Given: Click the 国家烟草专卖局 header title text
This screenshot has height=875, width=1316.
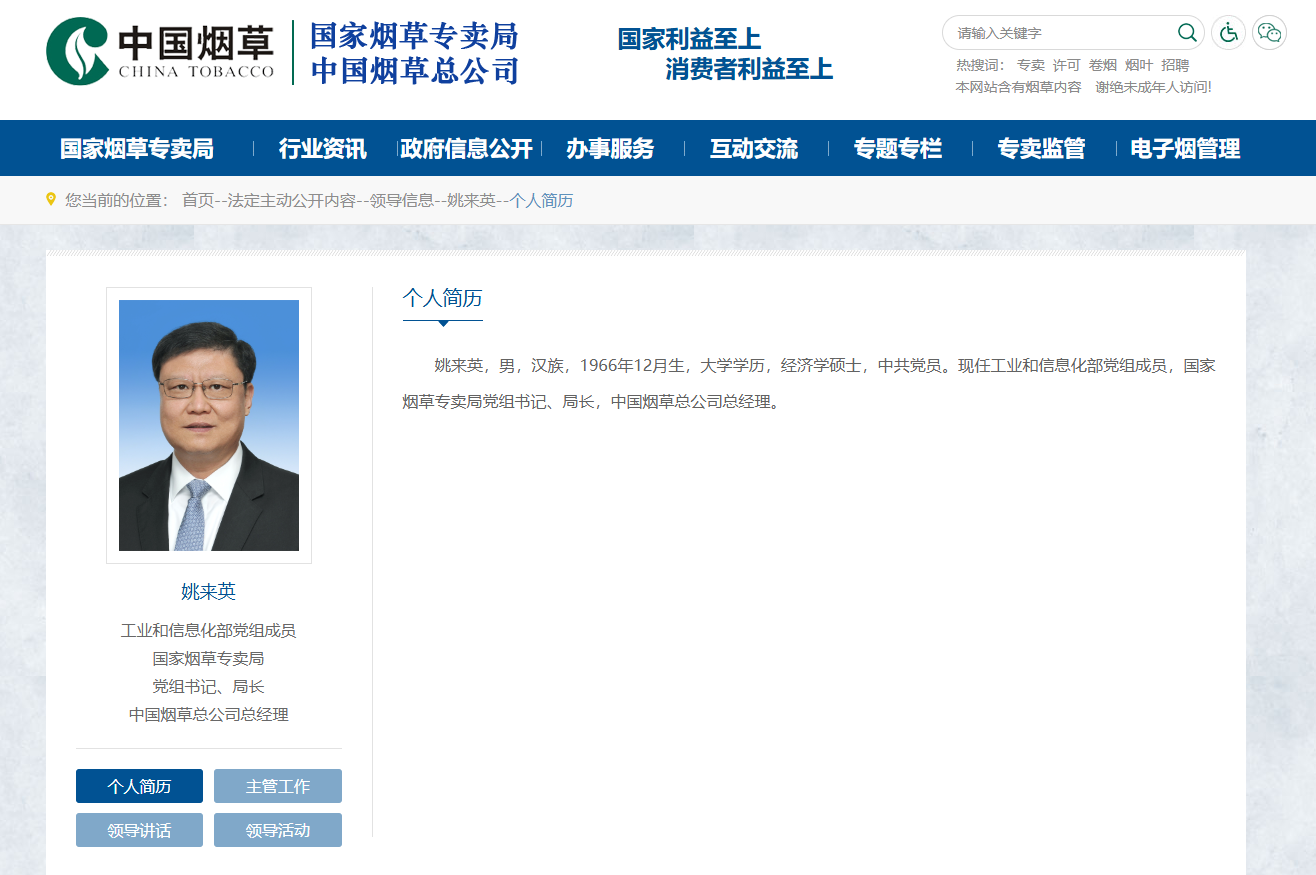Looking at the screenshot, I should pos(414,36).
